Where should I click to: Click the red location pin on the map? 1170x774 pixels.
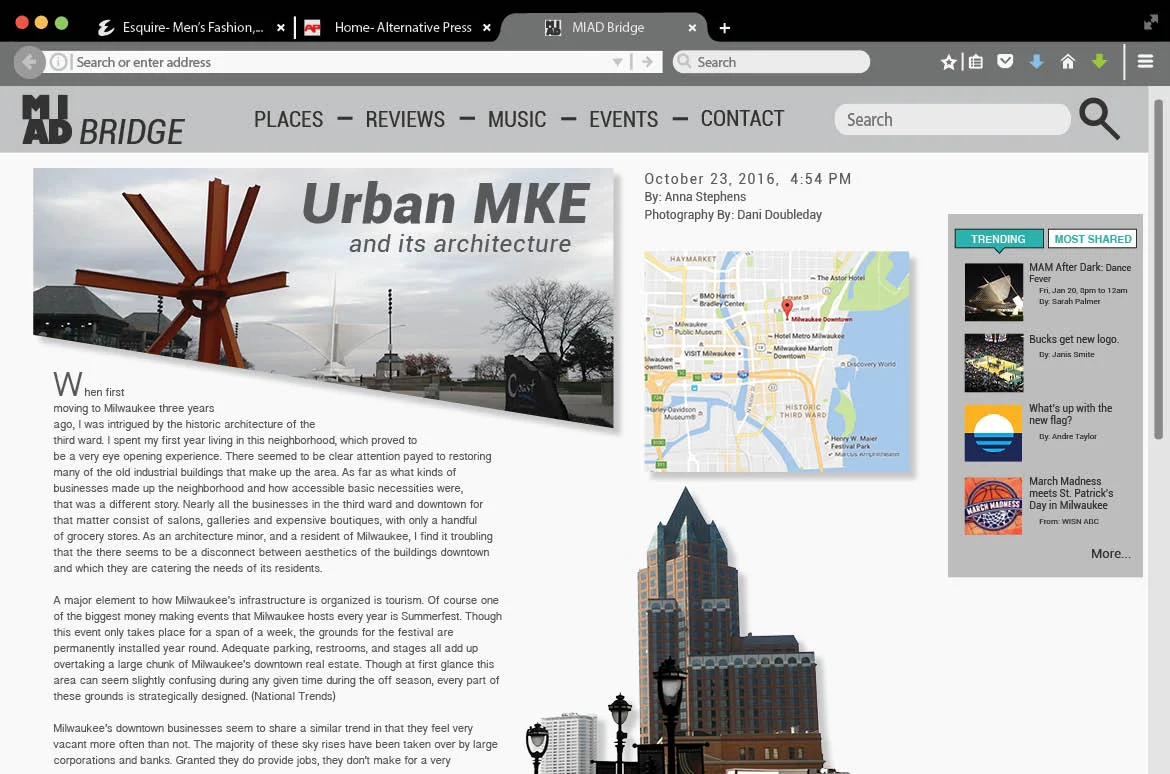click(x=786, y=308)
